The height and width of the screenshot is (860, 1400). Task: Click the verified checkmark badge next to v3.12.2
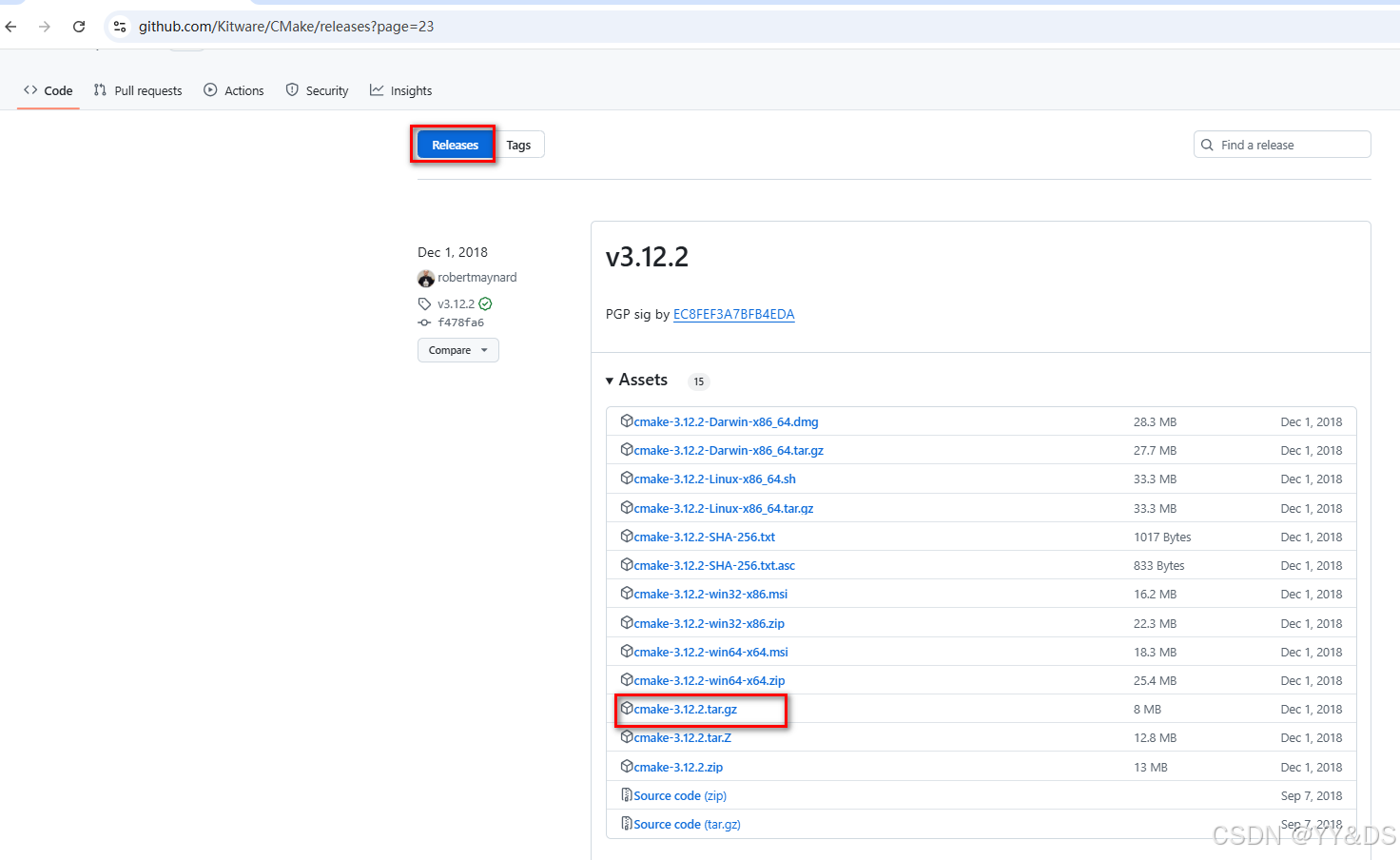point(486,303)
